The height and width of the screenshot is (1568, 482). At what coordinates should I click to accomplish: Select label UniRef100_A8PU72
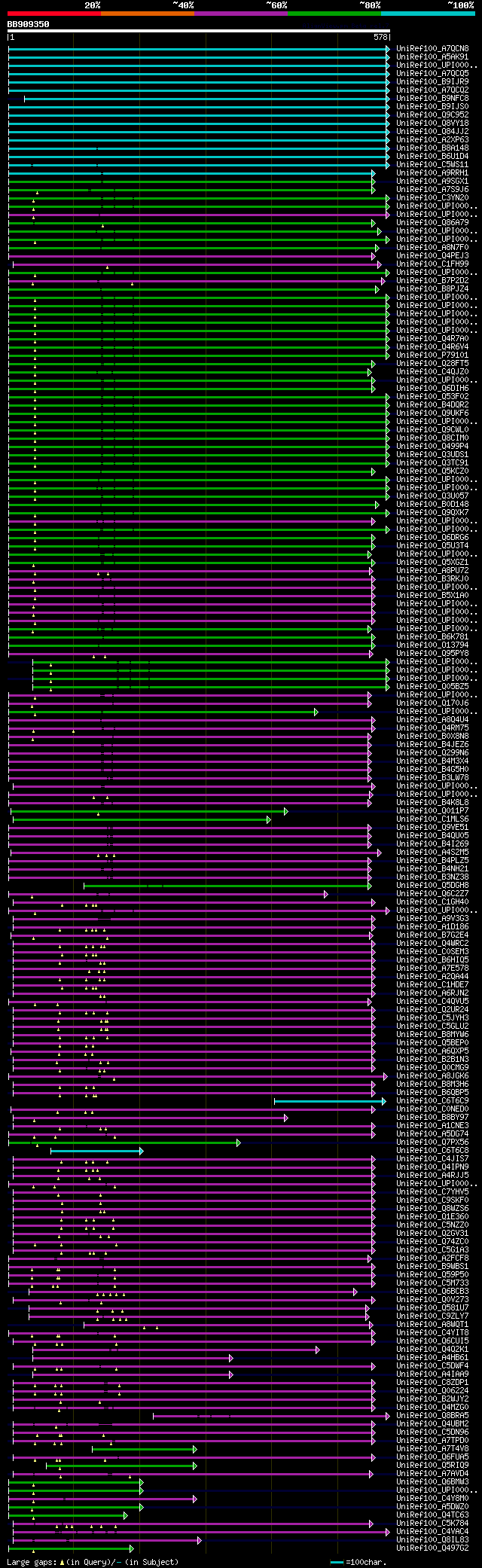tap(432, 571)
